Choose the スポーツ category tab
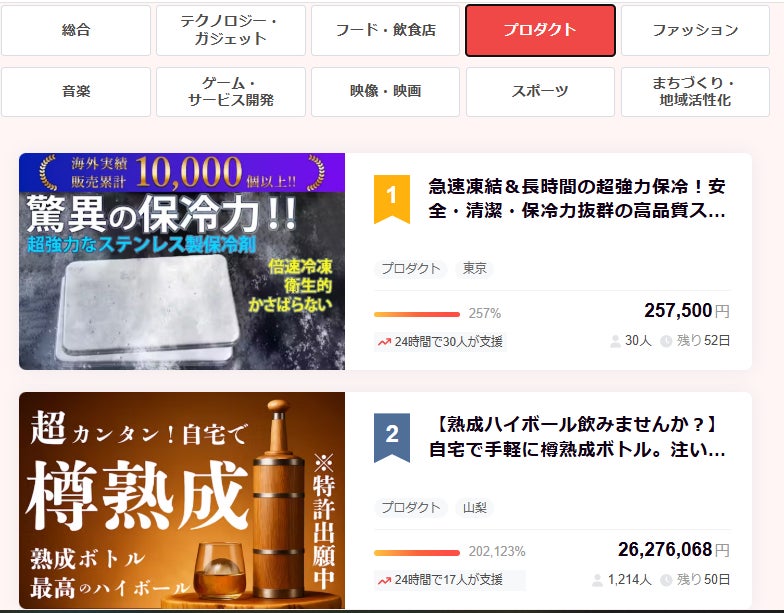 (540, 92)
